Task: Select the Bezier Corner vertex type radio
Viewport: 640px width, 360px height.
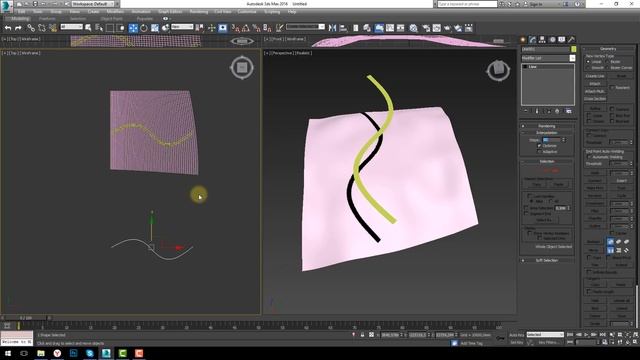Action: (x=608, y=67)
